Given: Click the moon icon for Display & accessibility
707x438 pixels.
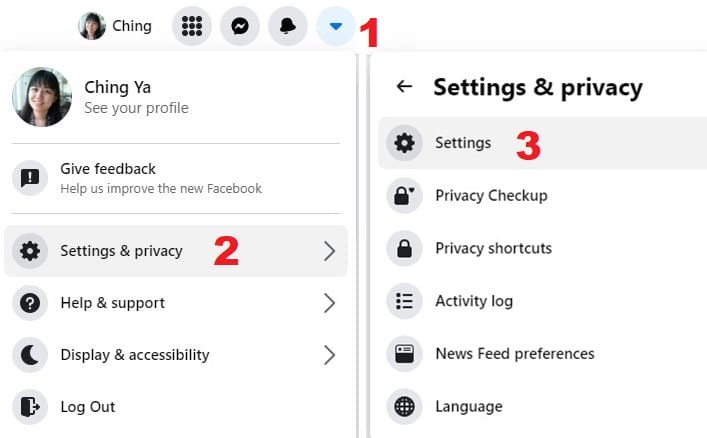Looking at the screenshot, I should (x=30, y=355).
